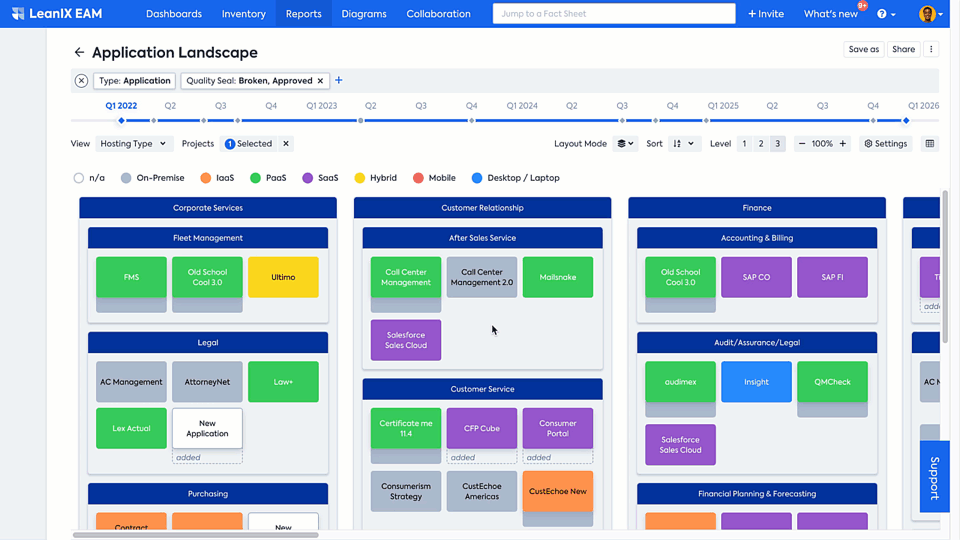Toggle the Hybrid legend item

[375, 178]
